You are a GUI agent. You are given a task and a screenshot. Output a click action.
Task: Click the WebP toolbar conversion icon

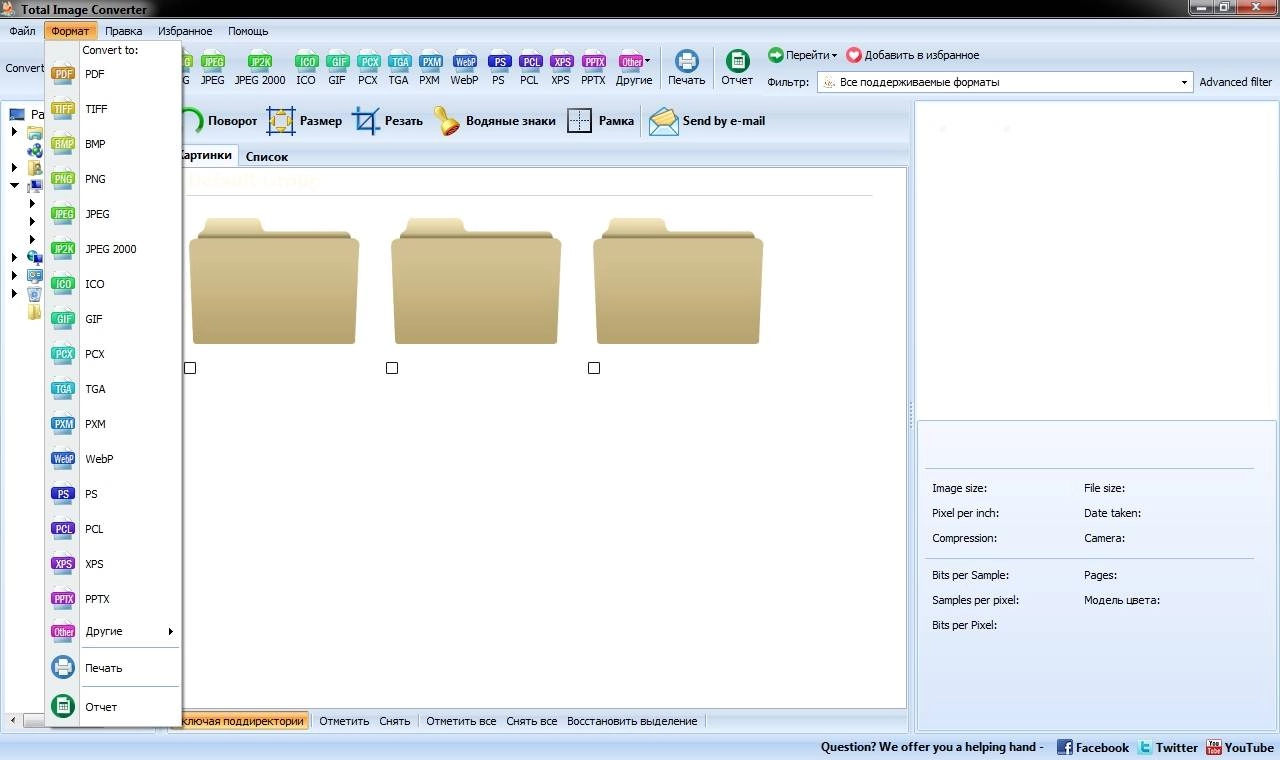point(464,68)
